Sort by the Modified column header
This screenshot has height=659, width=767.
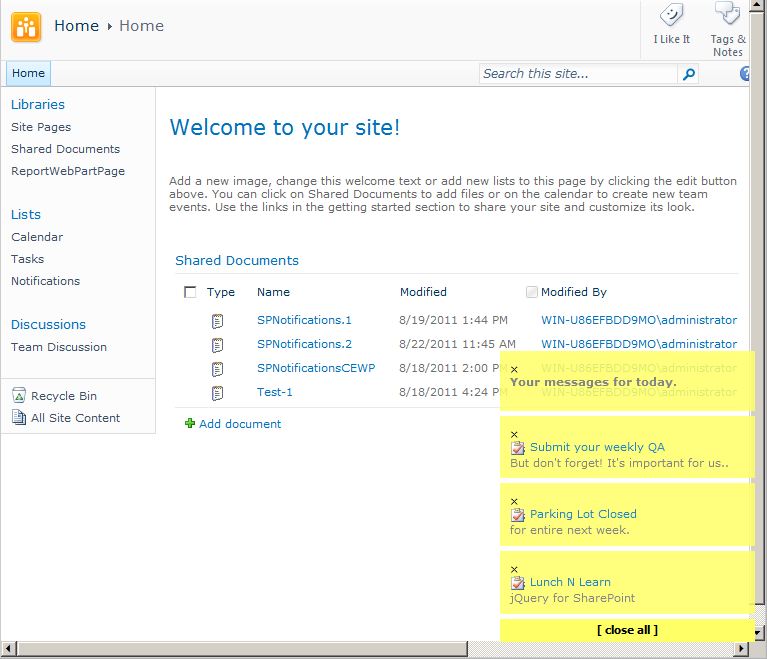tap(423, 292)
